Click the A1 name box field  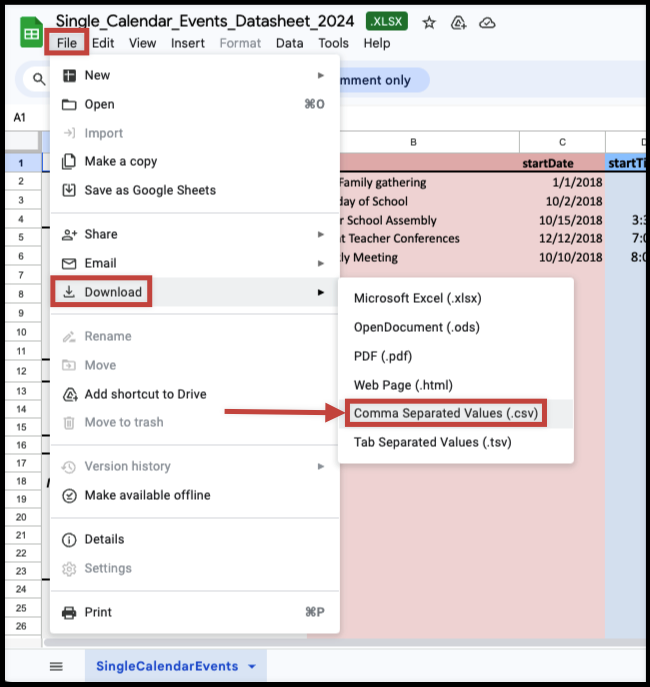pos(20,117)
